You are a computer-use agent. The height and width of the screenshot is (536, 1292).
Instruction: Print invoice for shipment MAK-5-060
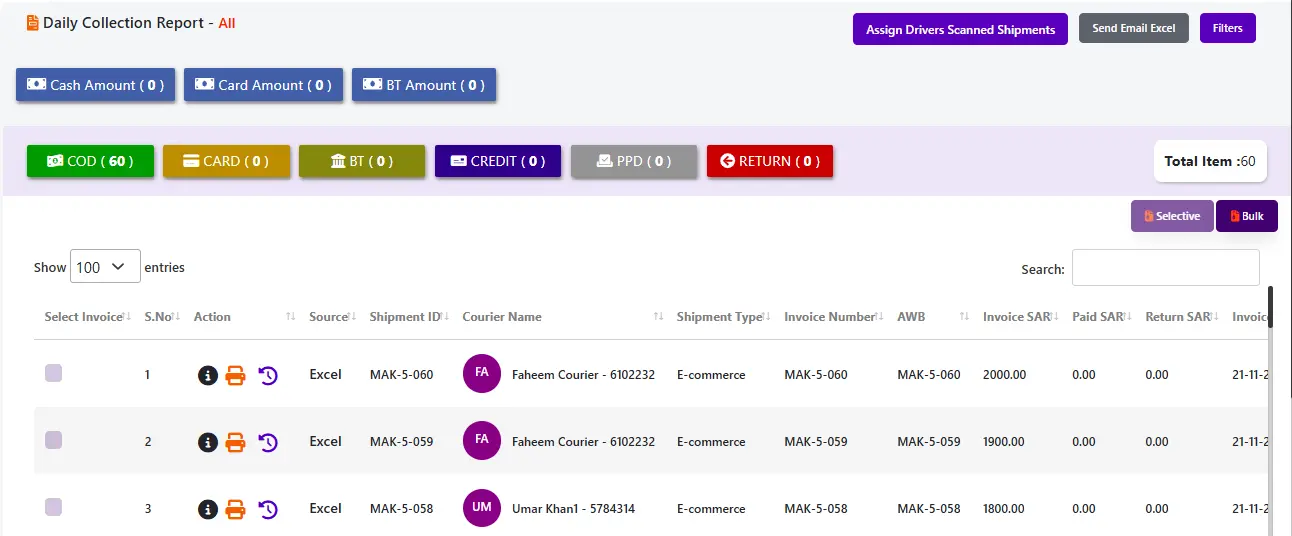point(235,375)
